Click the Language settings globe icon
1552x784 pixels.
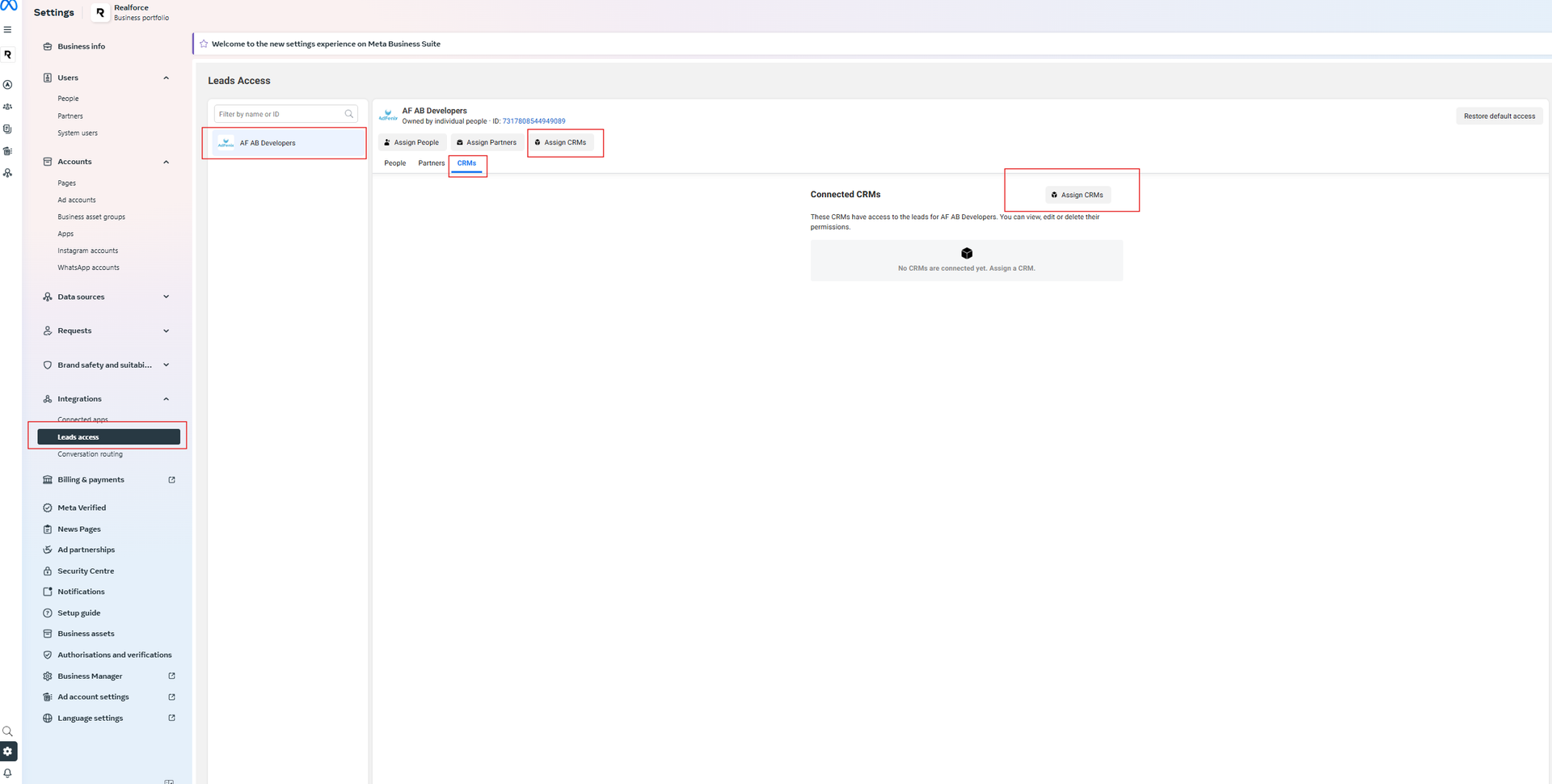[x=48, y=719]
